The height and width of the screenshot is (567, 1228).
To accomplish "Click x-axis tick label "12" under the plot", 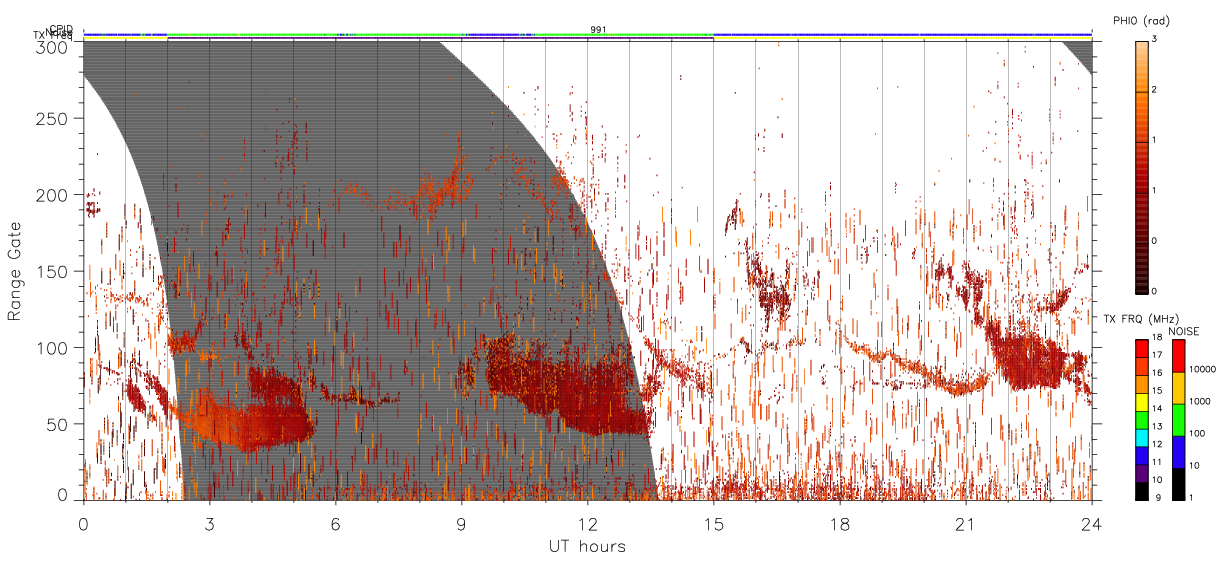I will click(588, 525).
